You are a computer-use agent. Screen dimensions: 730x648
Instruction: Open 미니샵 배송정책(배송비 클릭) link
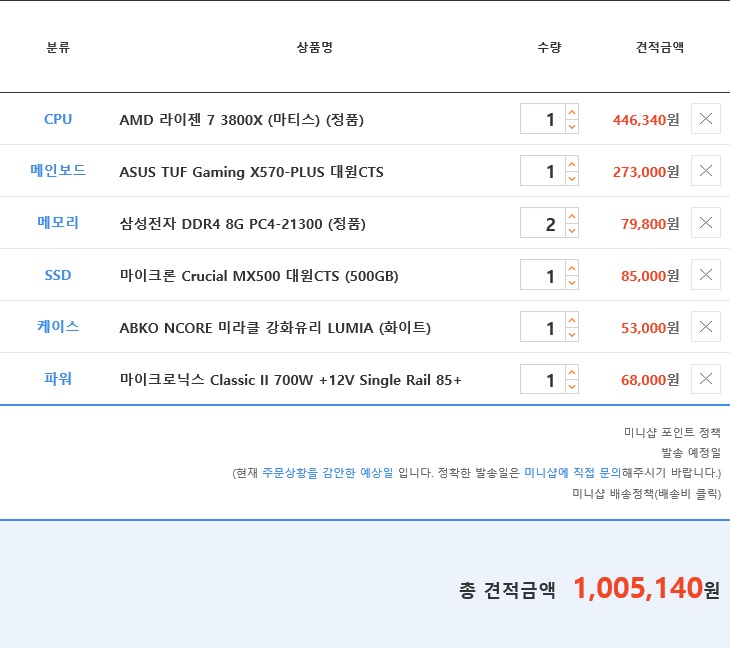646,493
